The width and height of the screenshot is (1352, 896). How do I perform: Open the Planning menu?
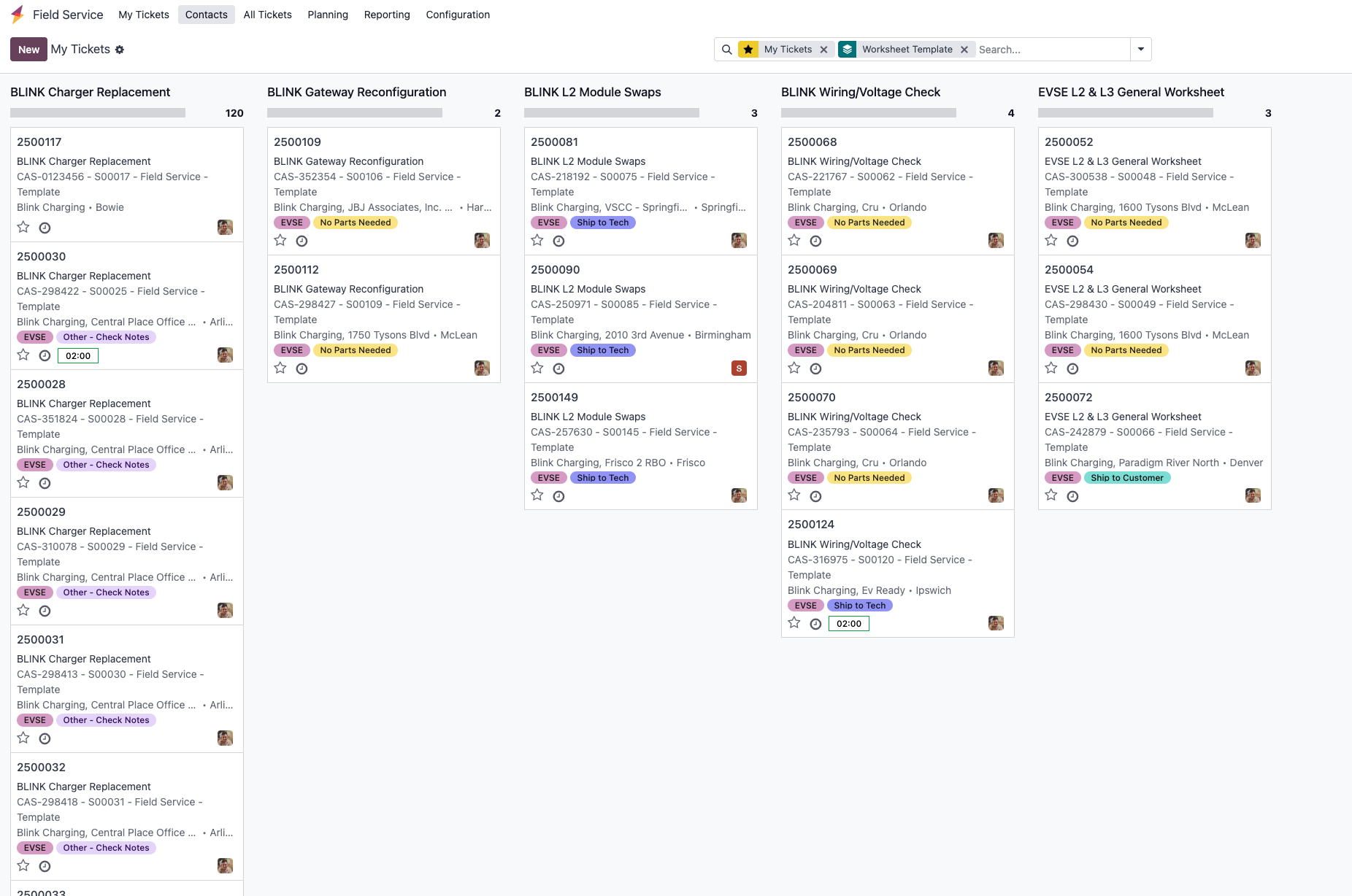(x=328, y=15)
